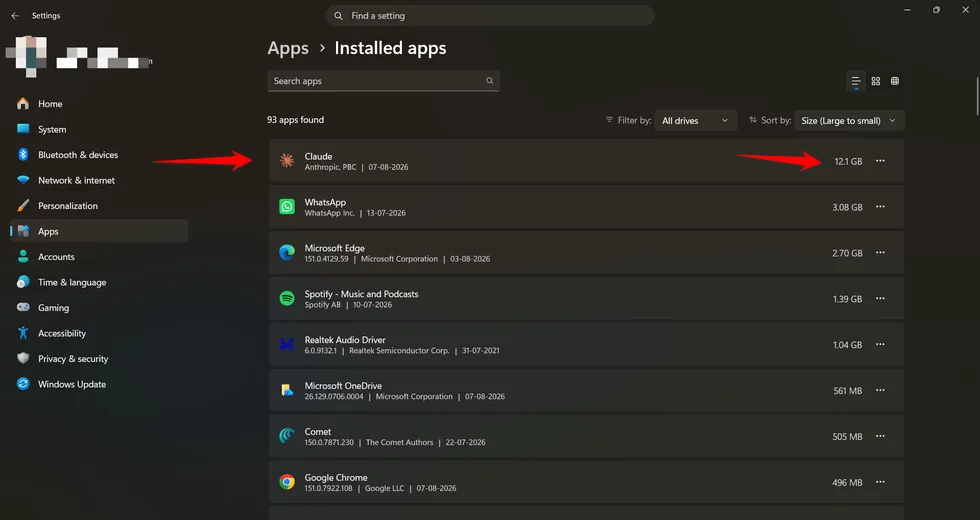Switch to list view layout
Image resolution: width=980 pixels, height=520 pixels.
856,81
